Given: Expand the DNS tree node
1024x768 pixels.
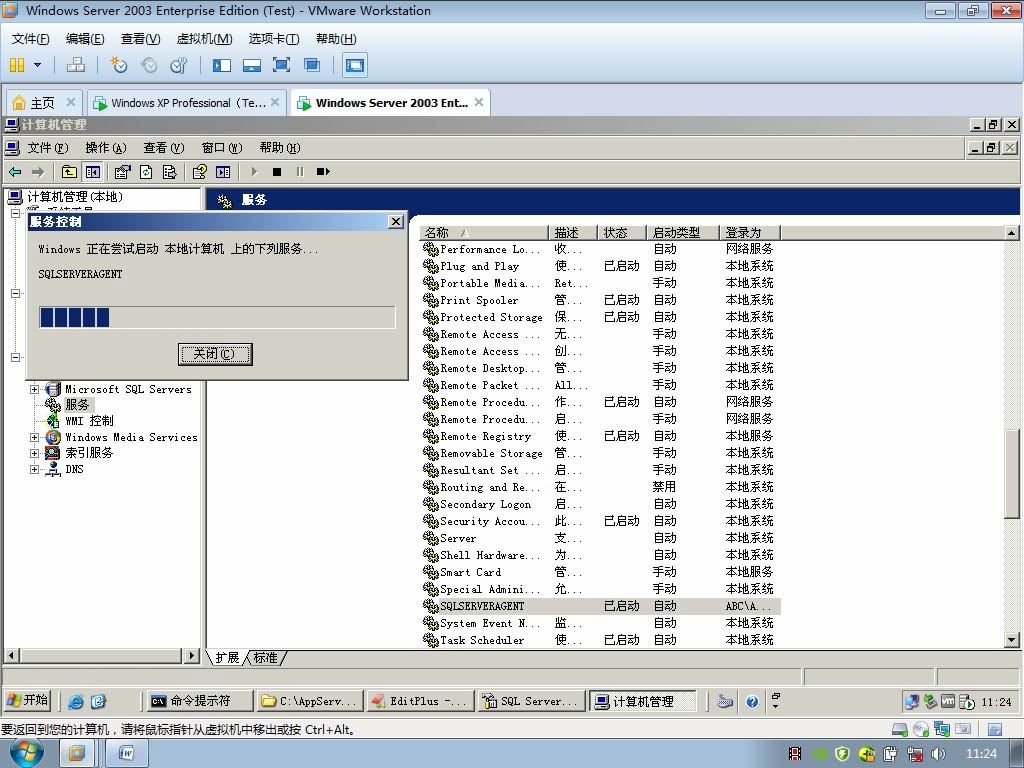Looking at the screenshot, I should [35, 470].
